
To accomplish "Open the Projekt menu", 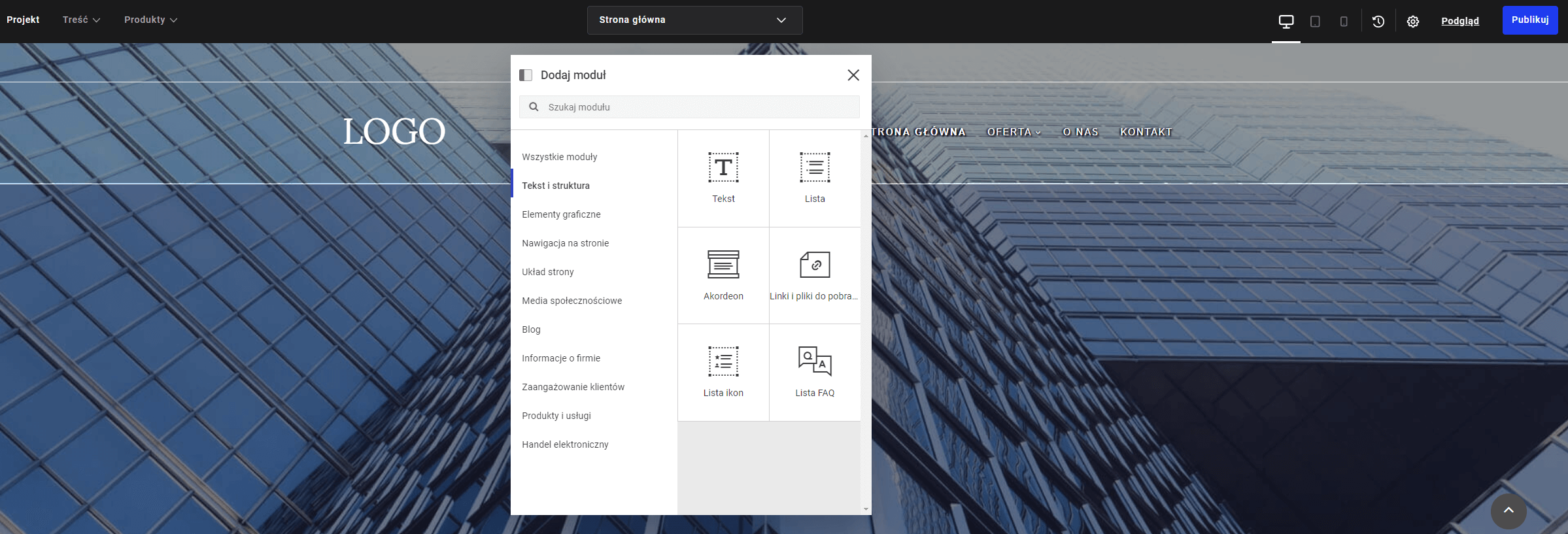I will tap(23, 20).
